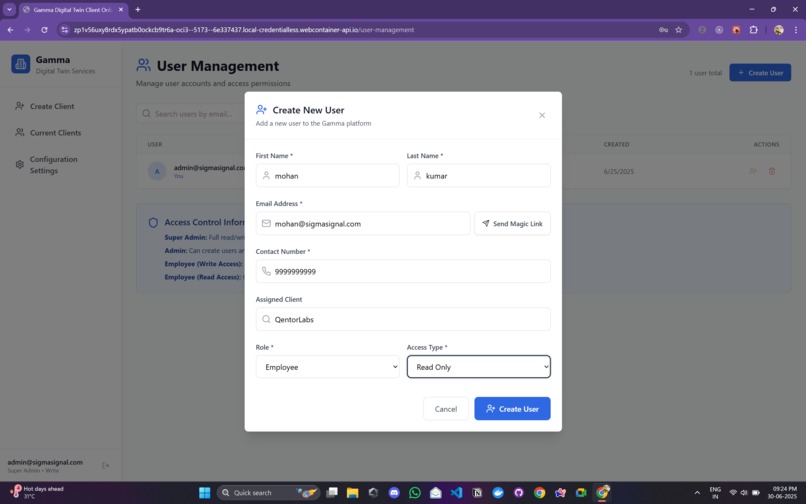
Task: Click the Gamma building logo icon
Action: coord(21,64)
